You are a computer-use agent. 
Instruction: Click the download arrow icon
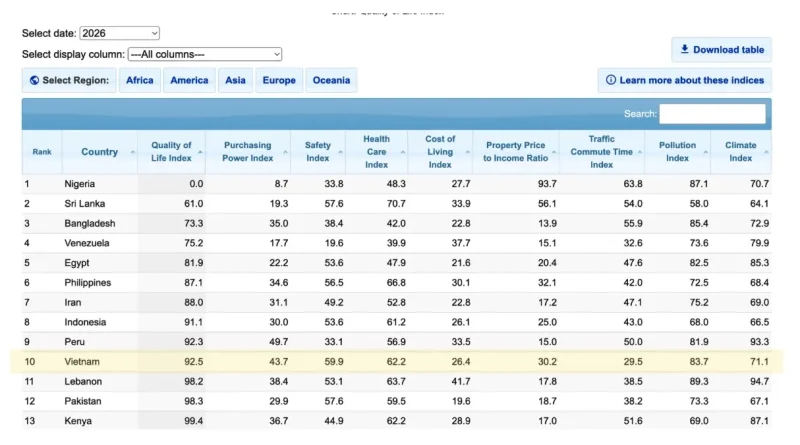point(685,49)
